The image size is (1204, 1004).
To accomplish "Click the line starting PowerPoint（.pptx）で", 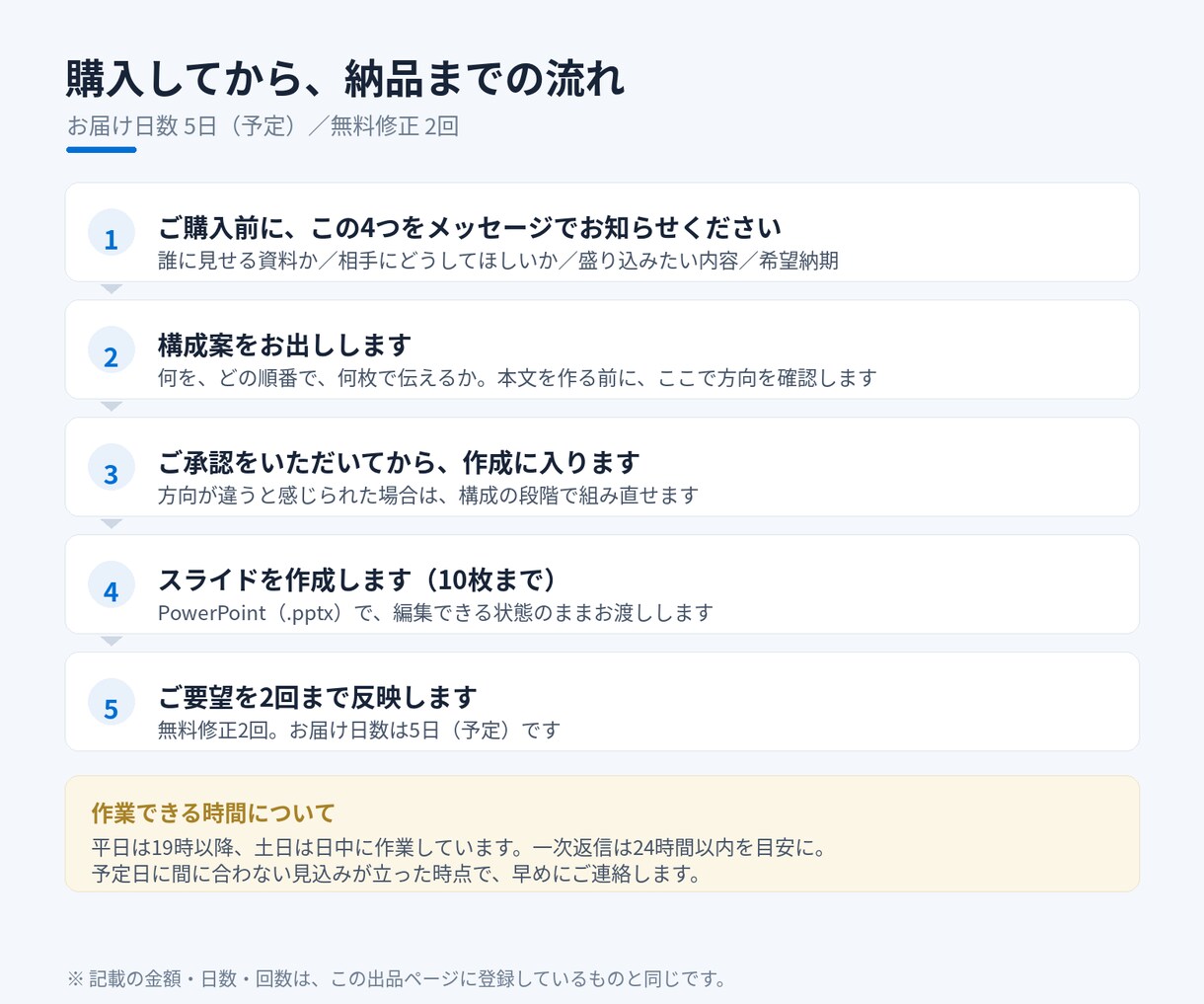I will tap(435, 613).
